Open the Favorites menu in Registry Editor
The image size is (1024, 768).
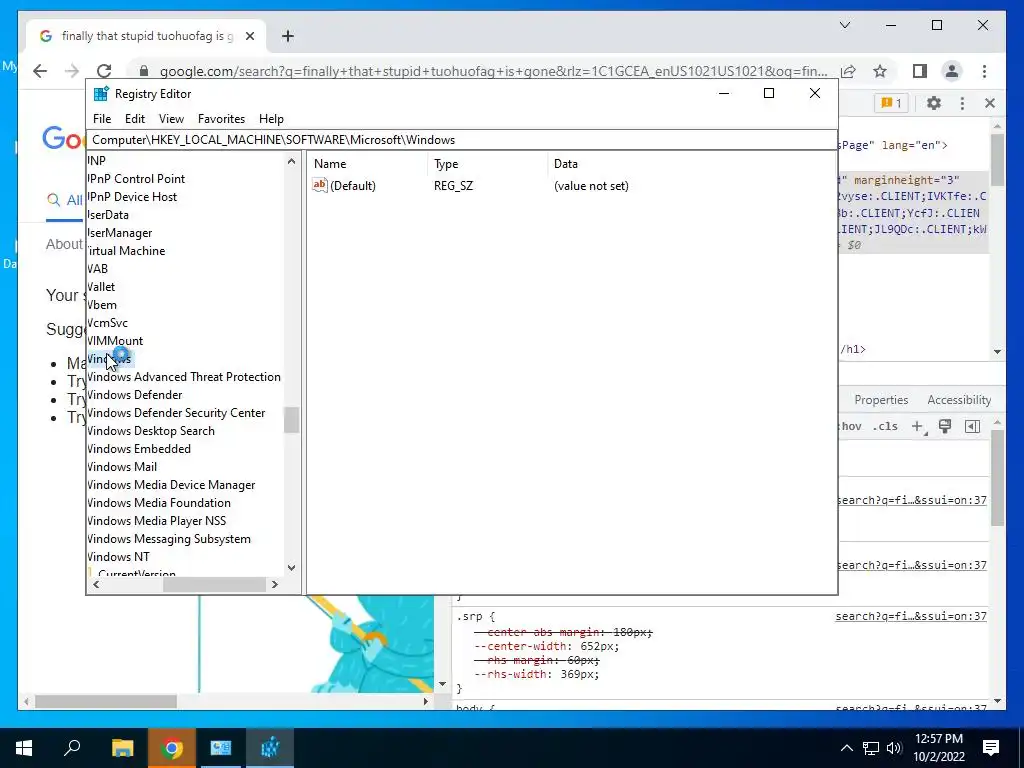click(221, 119)
